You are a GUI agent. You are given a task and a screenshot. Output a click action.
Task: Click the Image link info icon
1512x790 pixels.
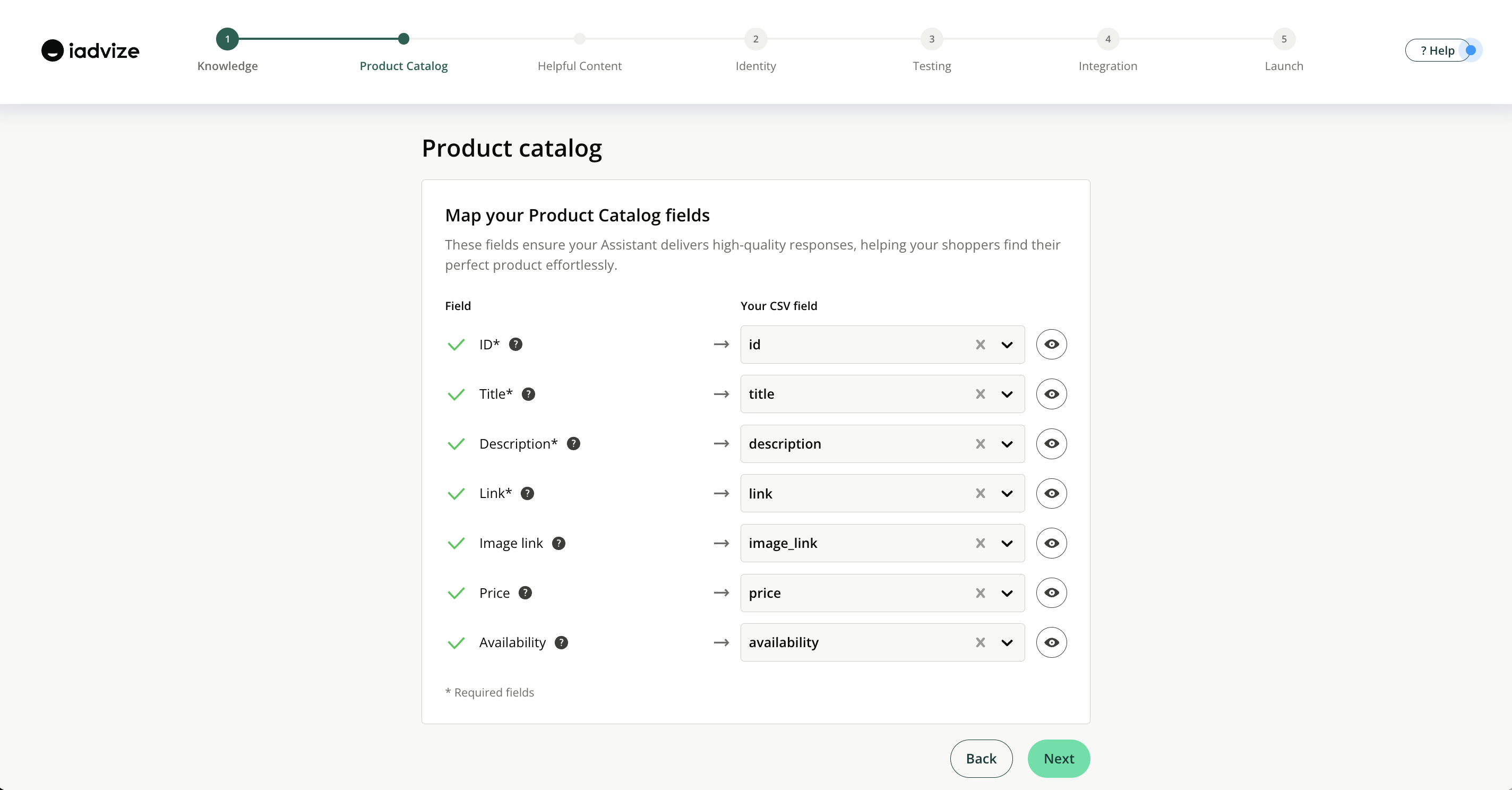pyautogui.click(x=559, y=544)
